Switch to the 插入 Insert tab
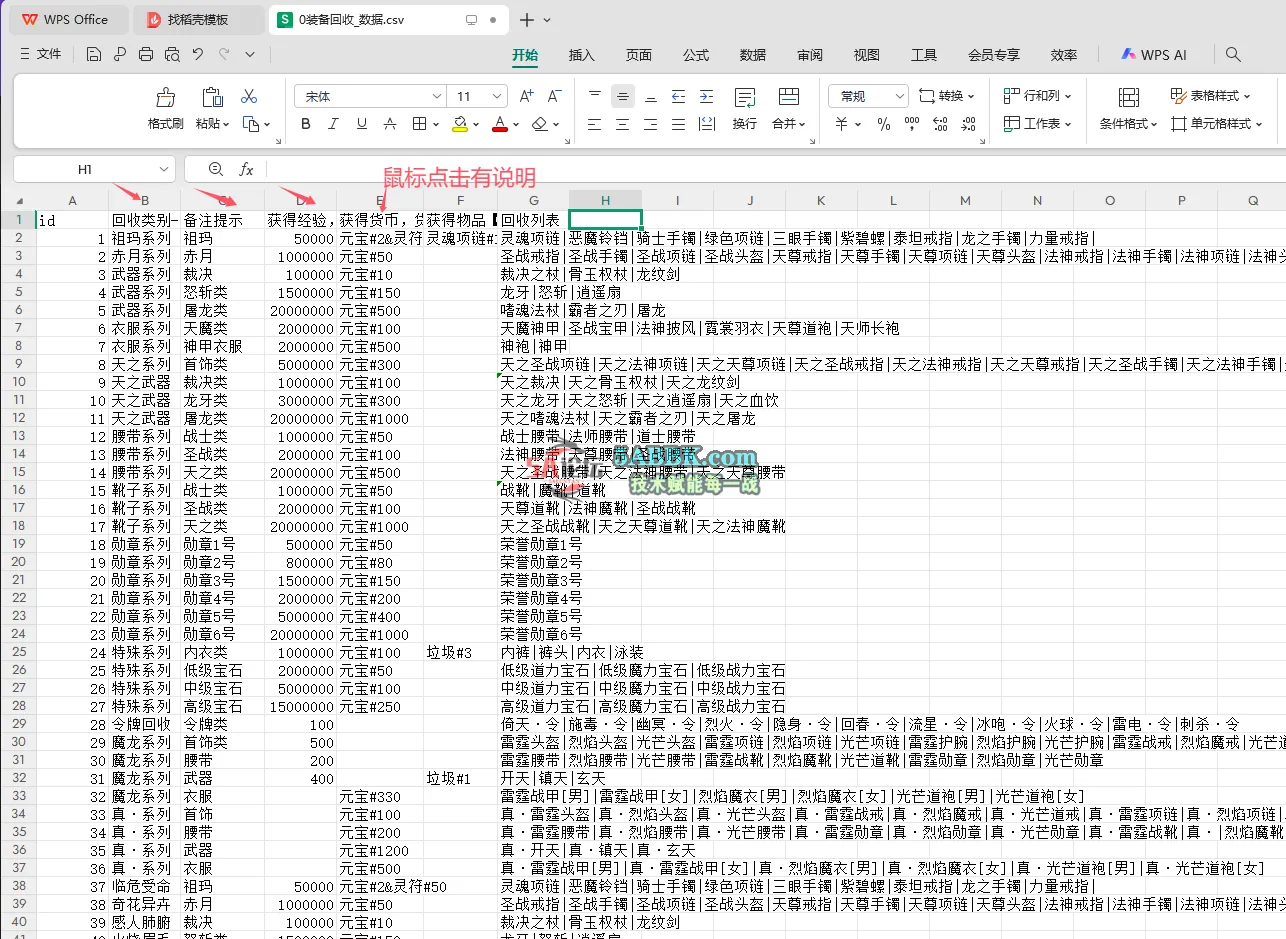Viewport: 1286px width, 939px height. coord(581,55)
